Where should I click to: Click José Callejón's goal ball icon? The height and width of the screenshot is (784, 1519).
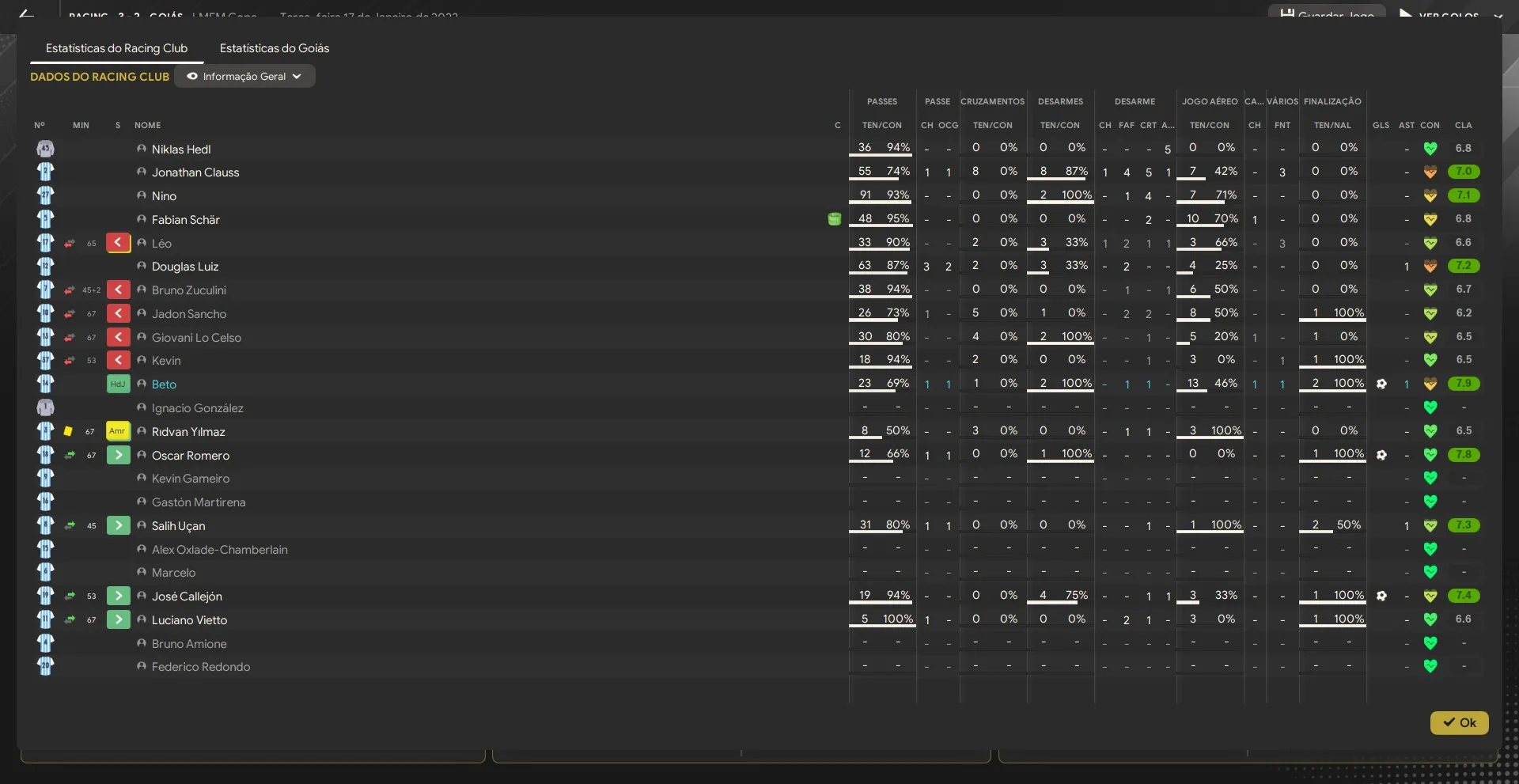point(1381,596)
